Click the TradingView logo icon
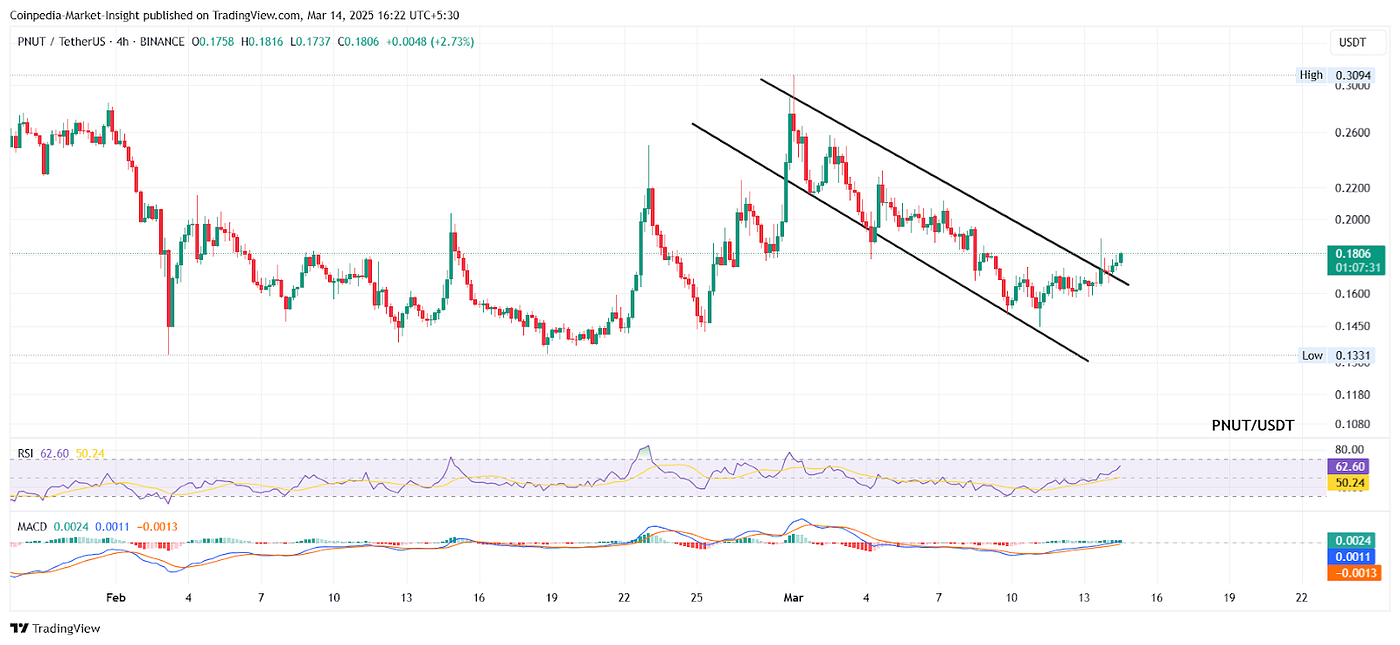Image resolution: width=1400 pixels, height=645 pixels. 19,628
